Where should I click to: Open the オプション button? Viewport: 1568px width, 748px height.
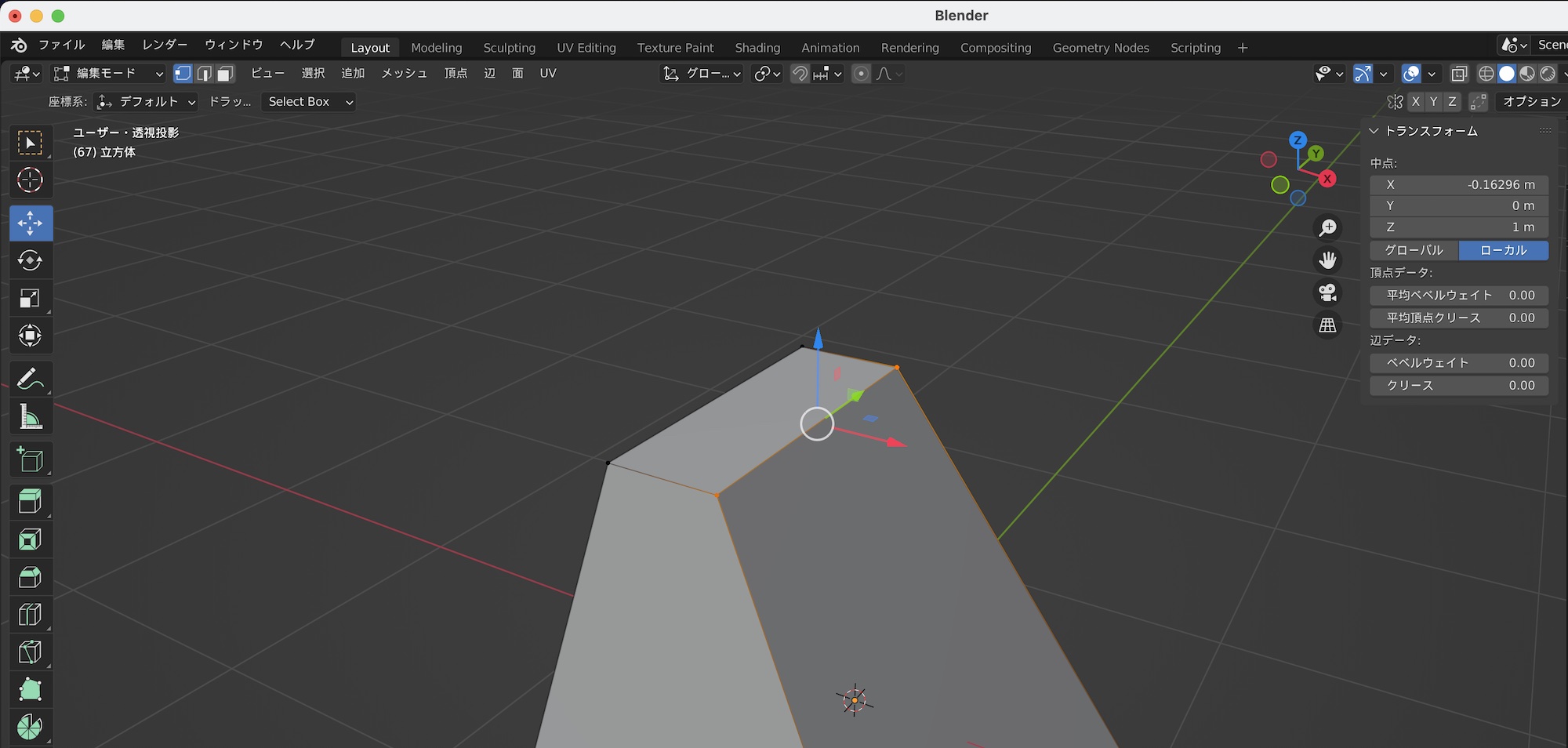coord(1531,102)
